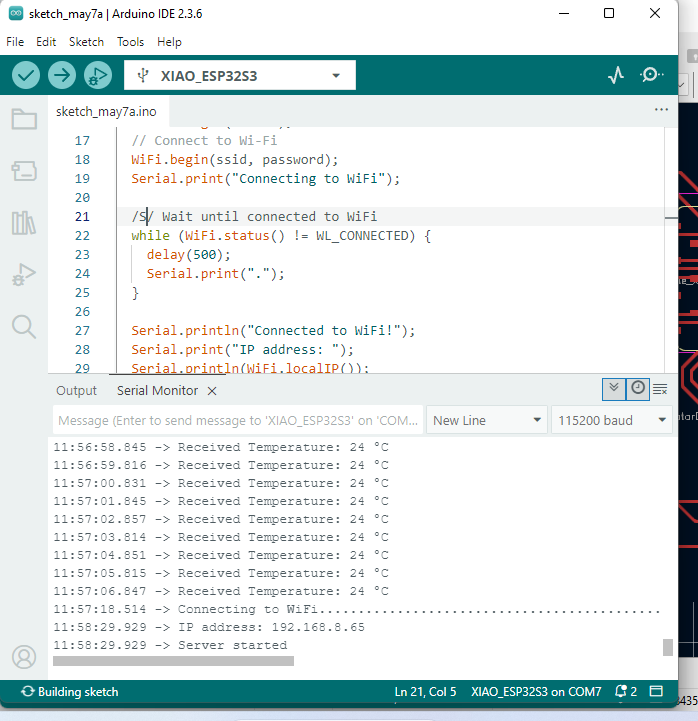This screenshot has height=721, width=698.
Task: Click the Serial Monitor horizontal scrollbar
Action: tap(173, 661)
